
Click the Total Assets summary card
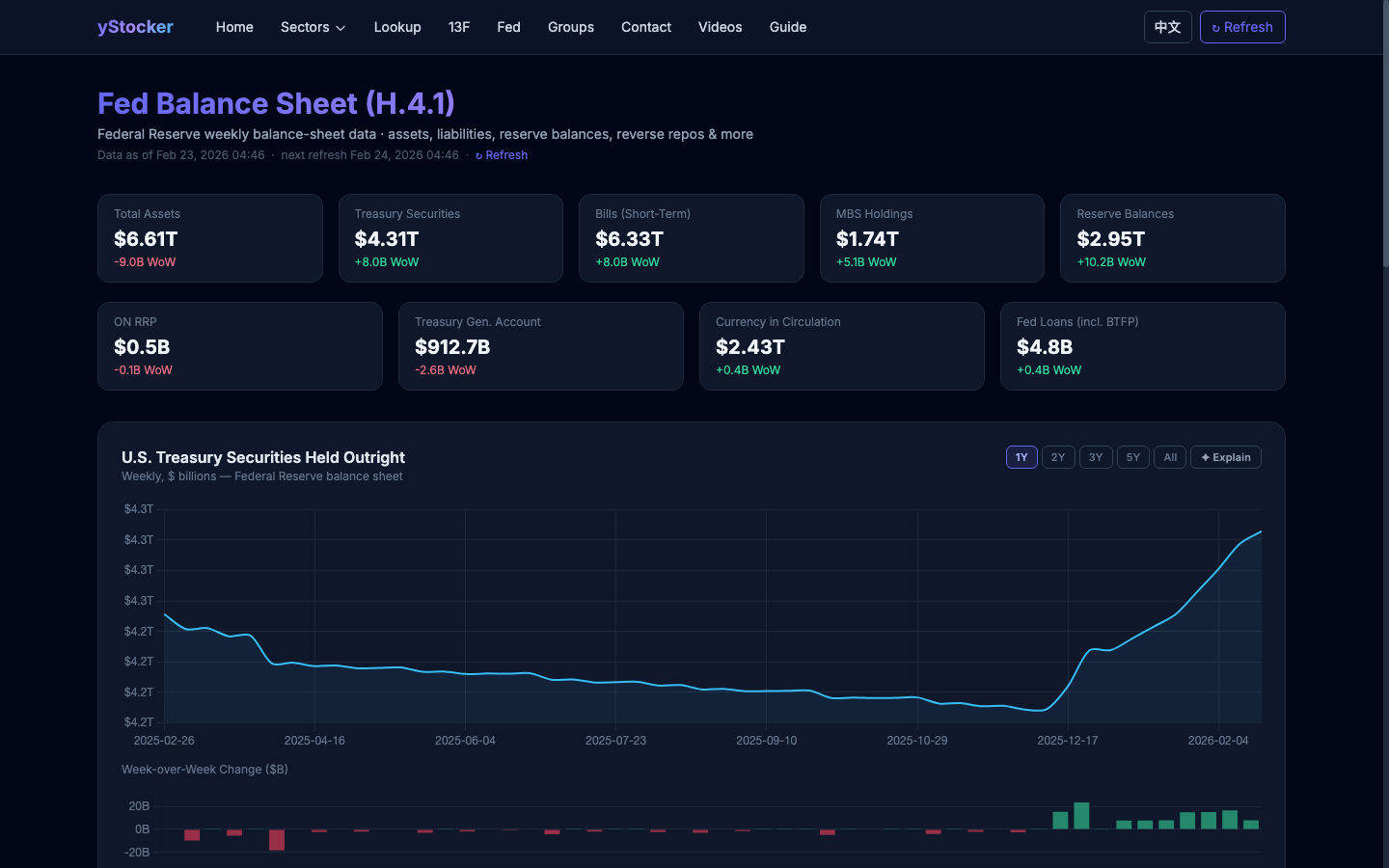(210, 237)
